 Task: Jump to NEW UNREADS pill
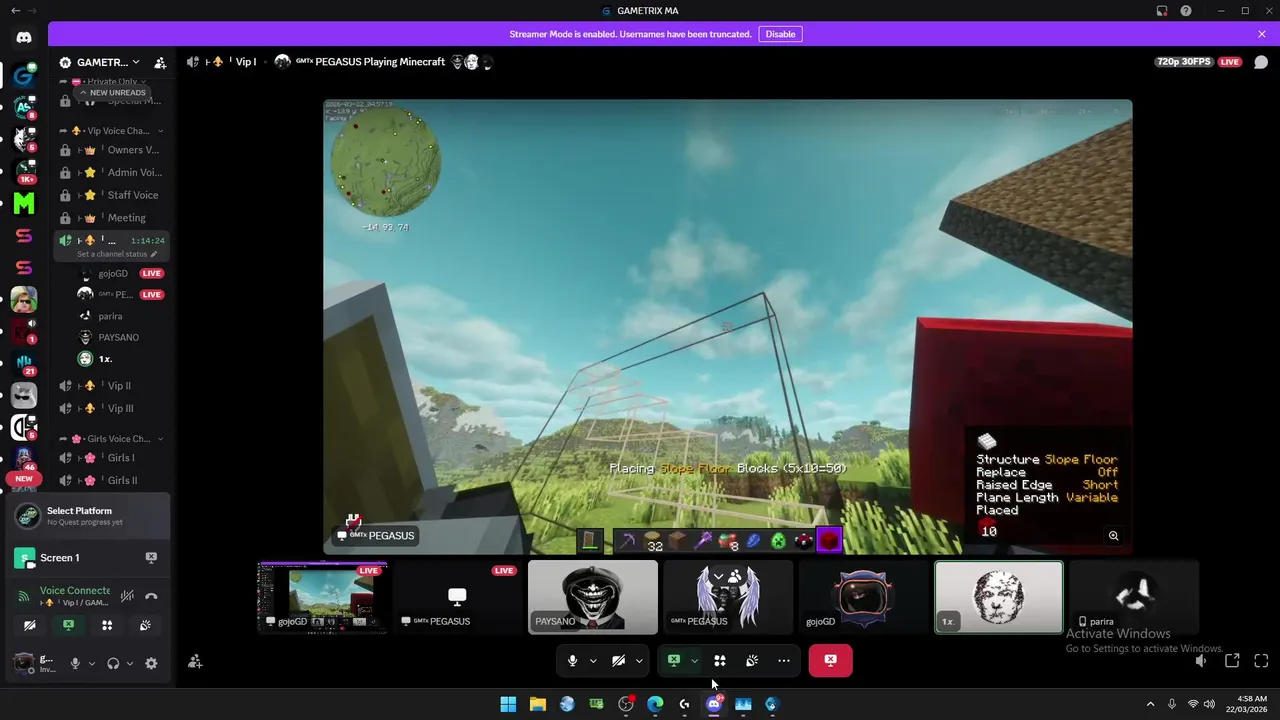point(112,93)
